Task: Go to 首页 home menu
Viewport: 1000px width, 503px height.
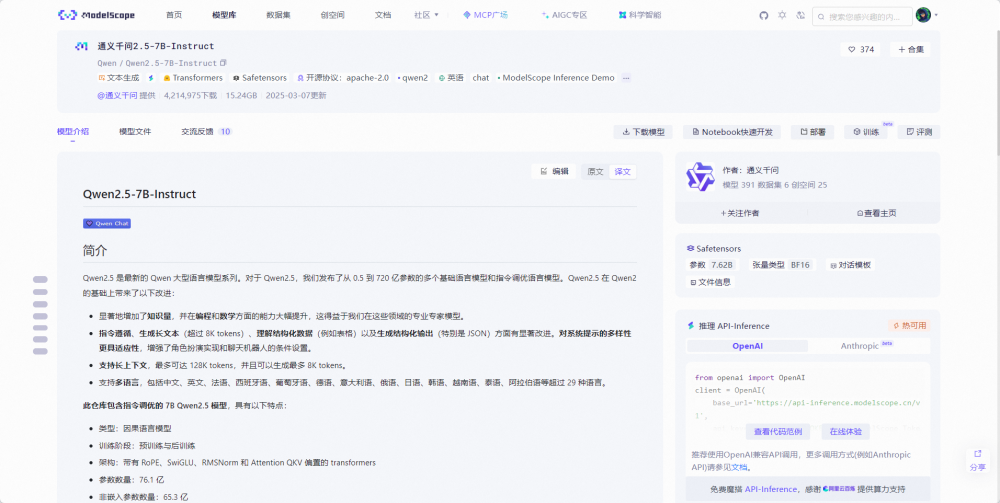Action: [173, 15]
